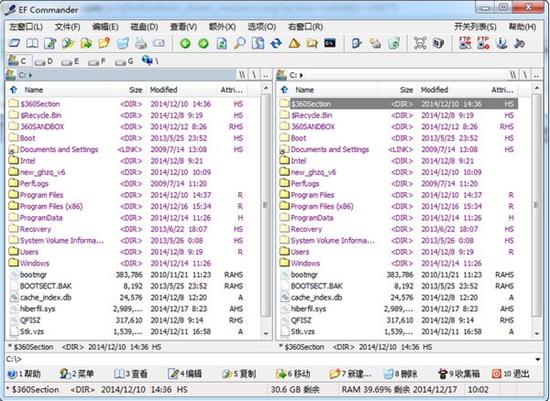Switch to drive E button

click(x=70, y=61)
